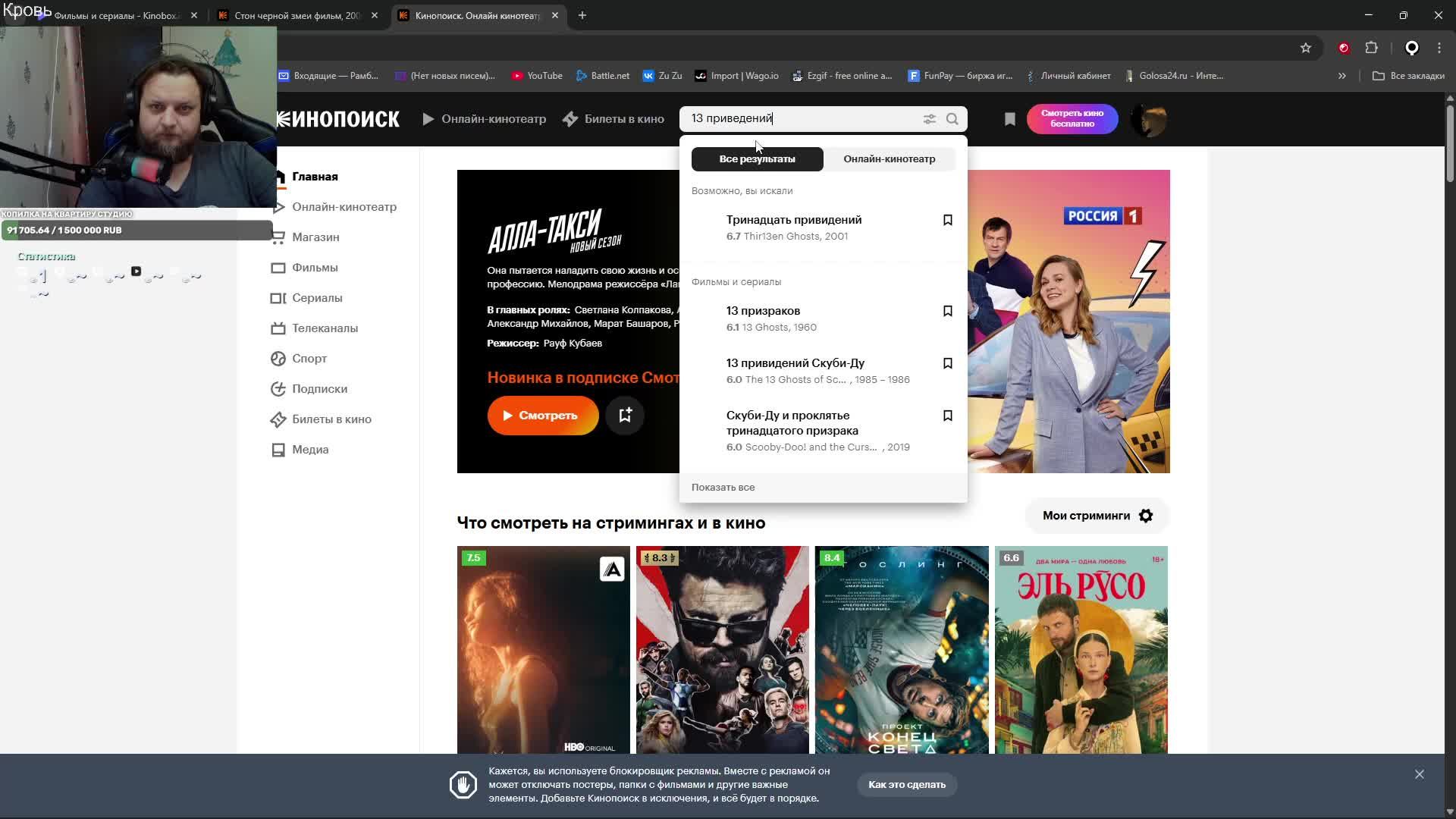Open the Спорт sidebar section

coord(309,359)
